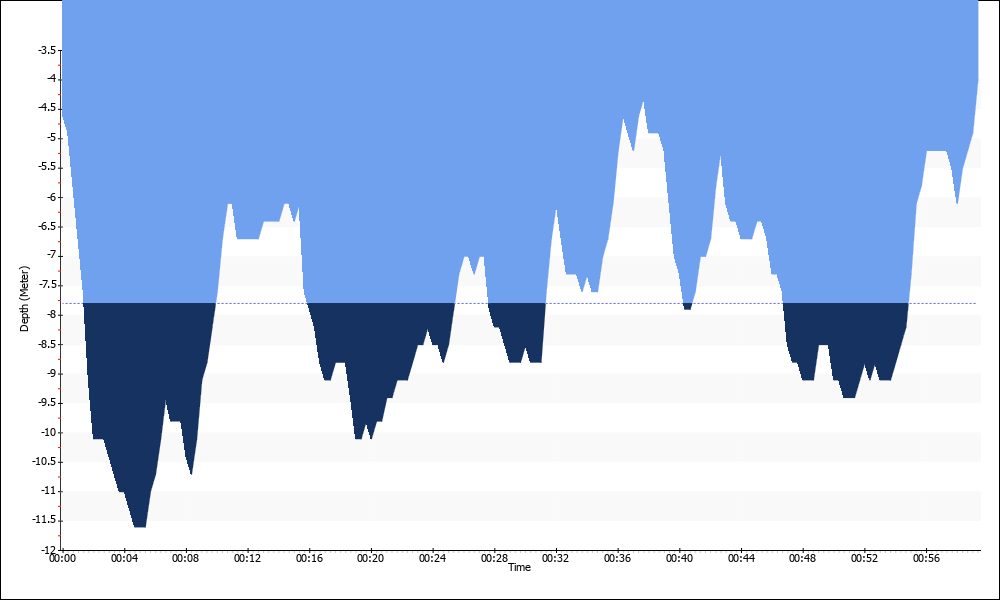Select the -9 depth tick label

tap(50, 373)
